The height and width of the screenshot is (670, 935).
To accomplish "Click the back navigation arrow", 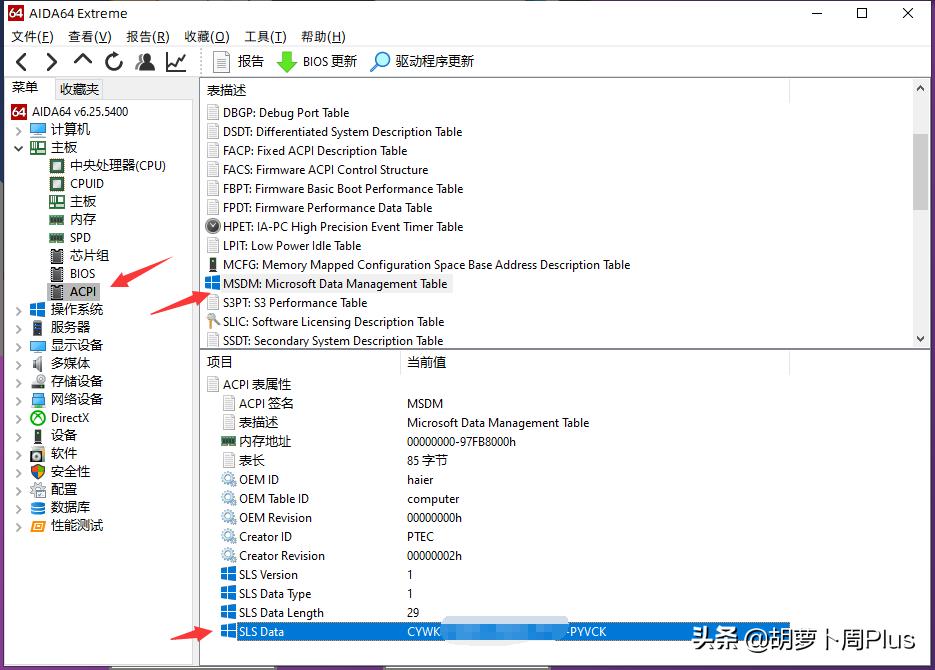I will tap(20, 61).
